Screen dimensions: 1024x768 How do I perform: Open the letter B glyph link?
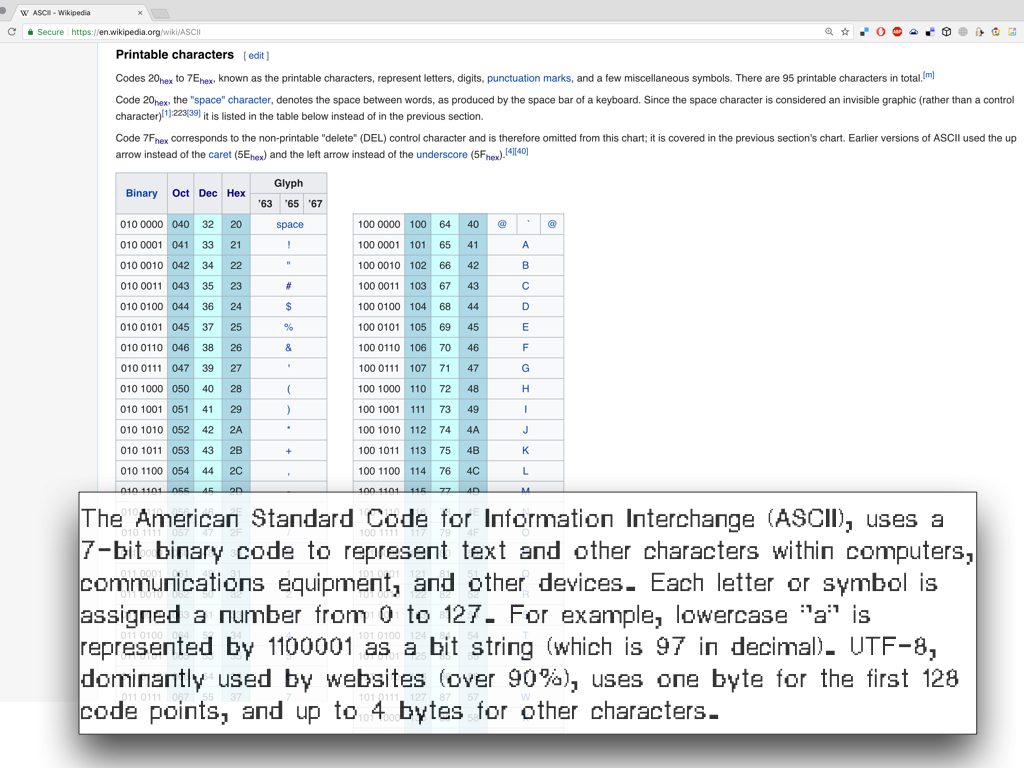(x=526, y=266)
